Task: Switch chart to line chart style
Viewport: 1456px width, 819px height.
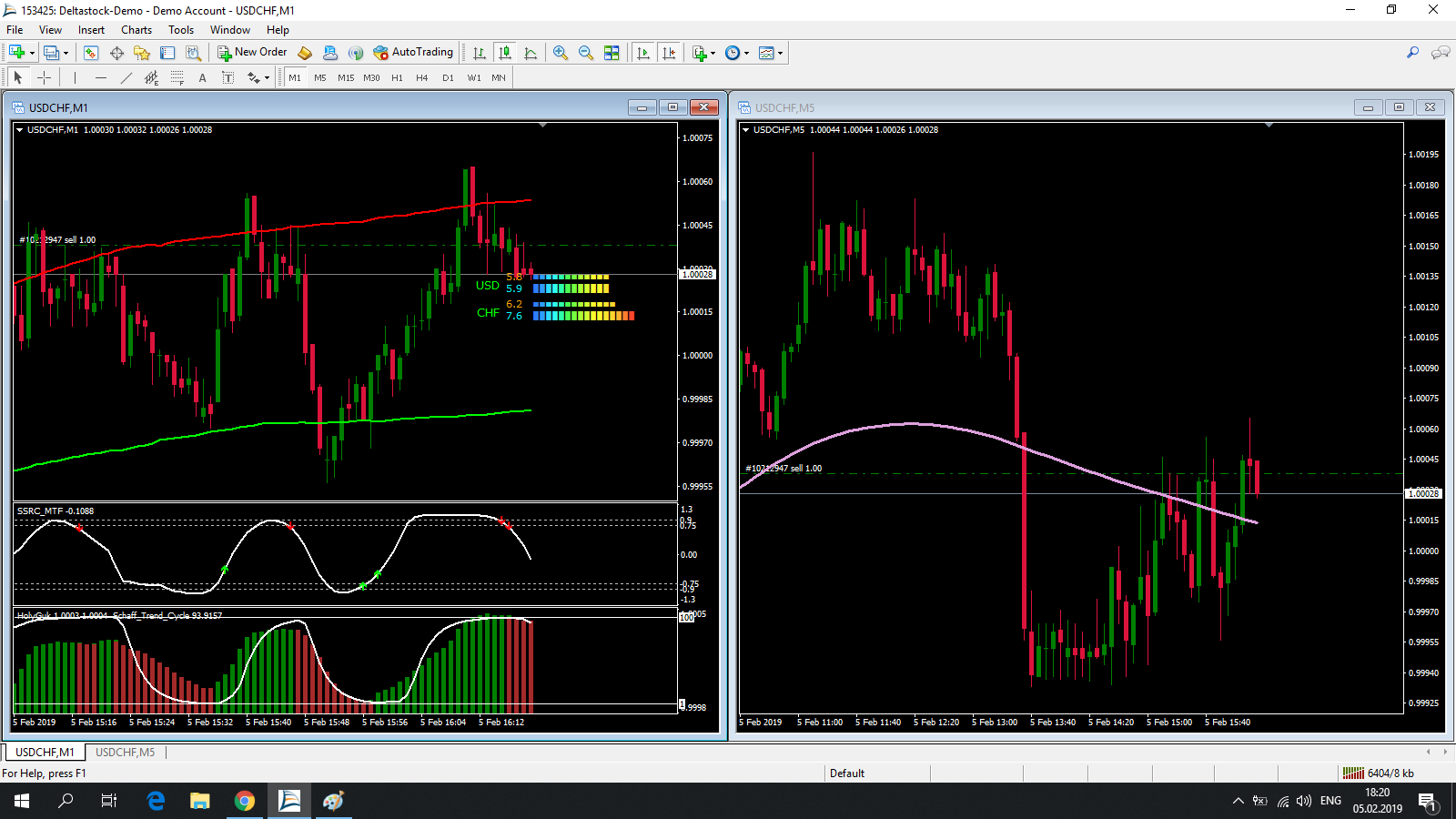Action: 531,53
